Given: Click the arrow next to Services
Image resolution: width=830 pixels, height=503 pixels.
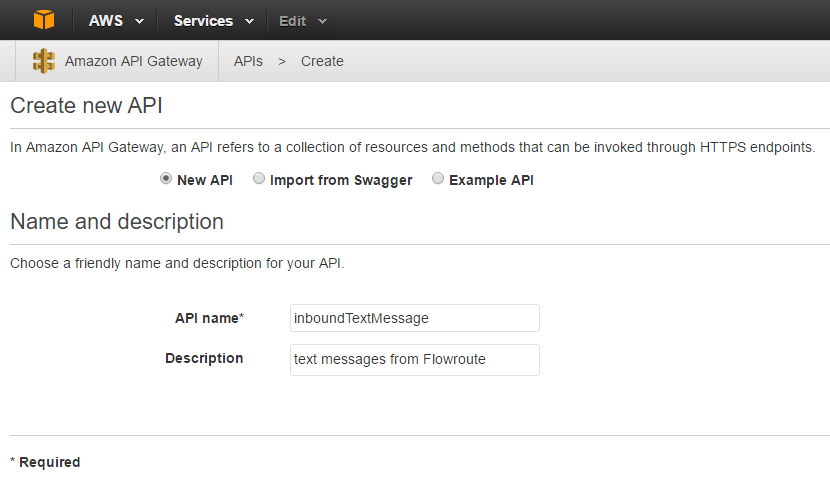Looking at the screenshot, I should coord(249,22).
